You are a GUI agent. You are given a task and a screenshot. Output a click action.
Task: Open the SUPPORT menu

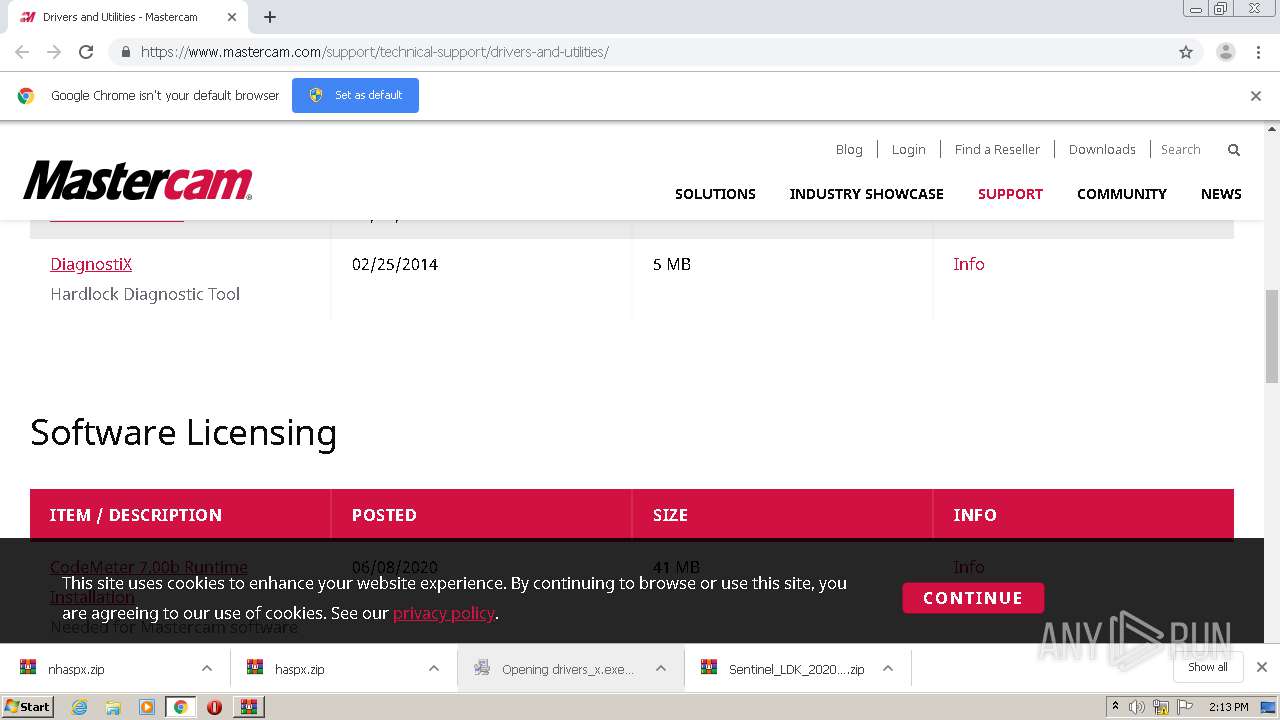(1010, 194)
